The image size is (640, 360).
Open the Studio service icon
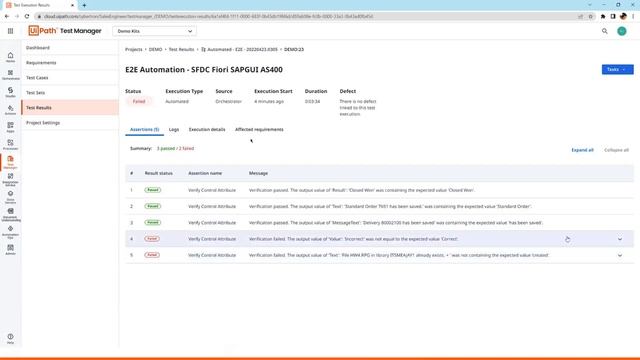[10, 92]
